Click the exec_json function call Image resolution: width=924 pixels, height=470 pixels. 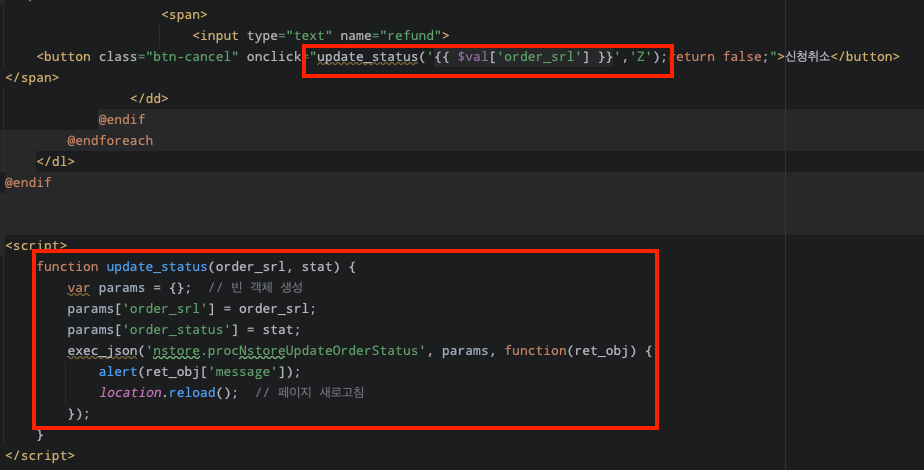[x=102, y=351]
